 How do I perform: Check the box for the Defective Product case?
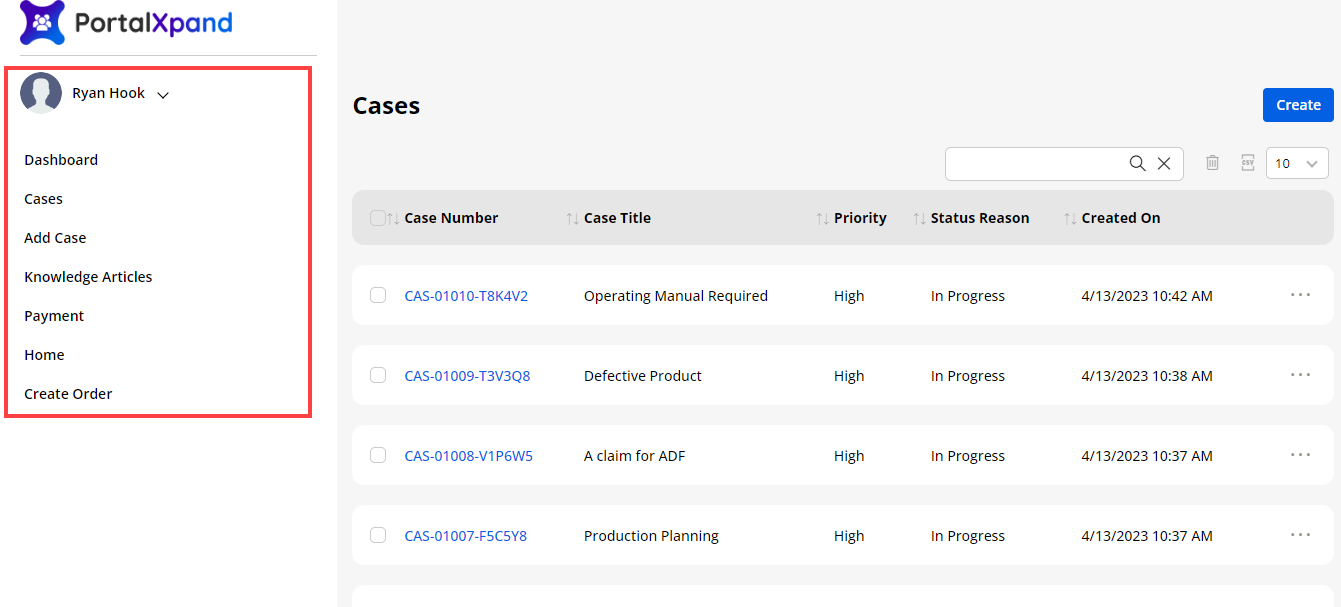pyautogui.click(x=378, y=376)
